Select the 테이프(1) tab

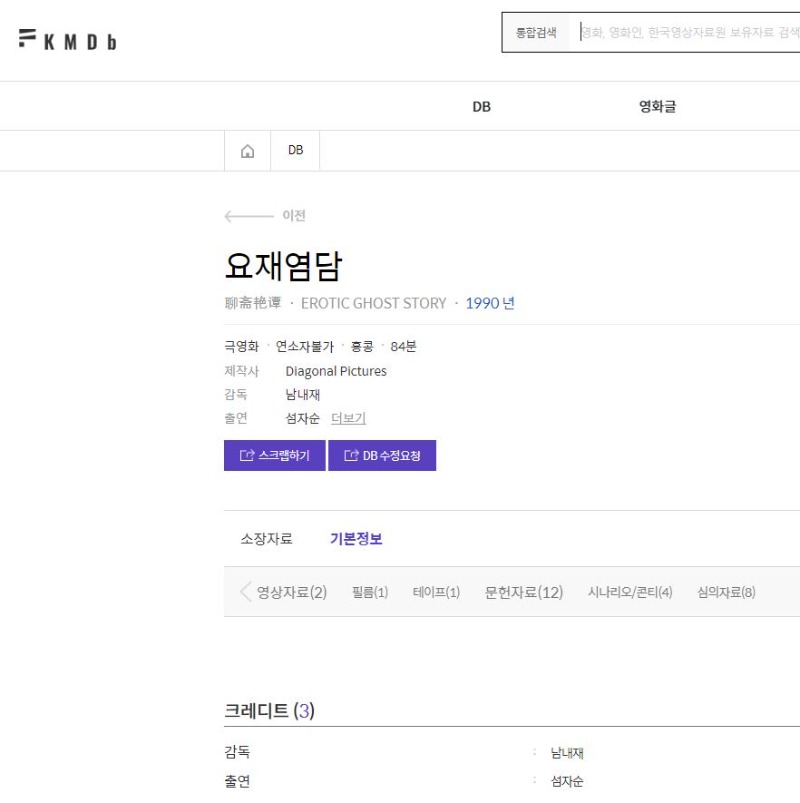(436, 592)
